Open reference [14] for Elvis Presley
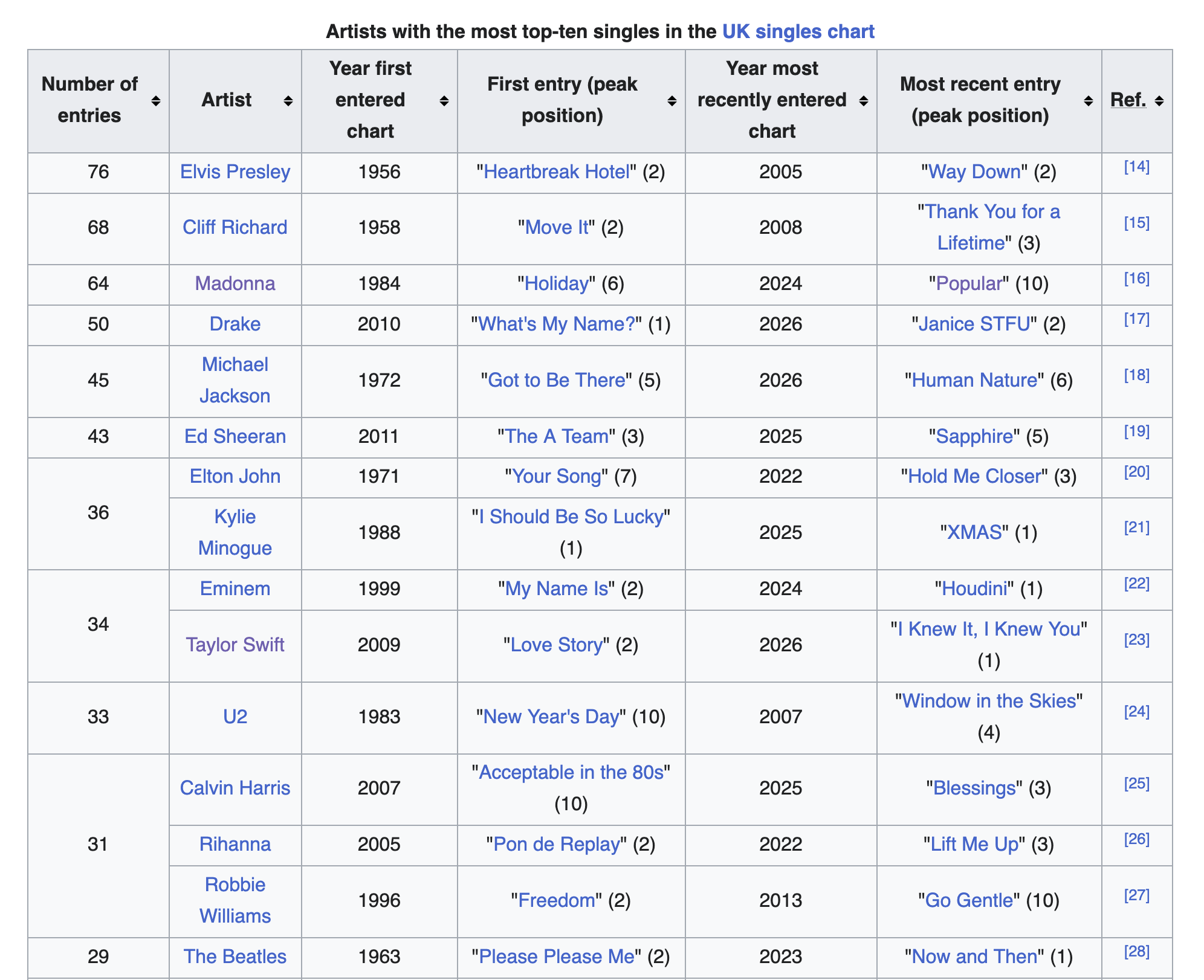This screenshot has width=1204, height=980. [x=1137, y=167]
